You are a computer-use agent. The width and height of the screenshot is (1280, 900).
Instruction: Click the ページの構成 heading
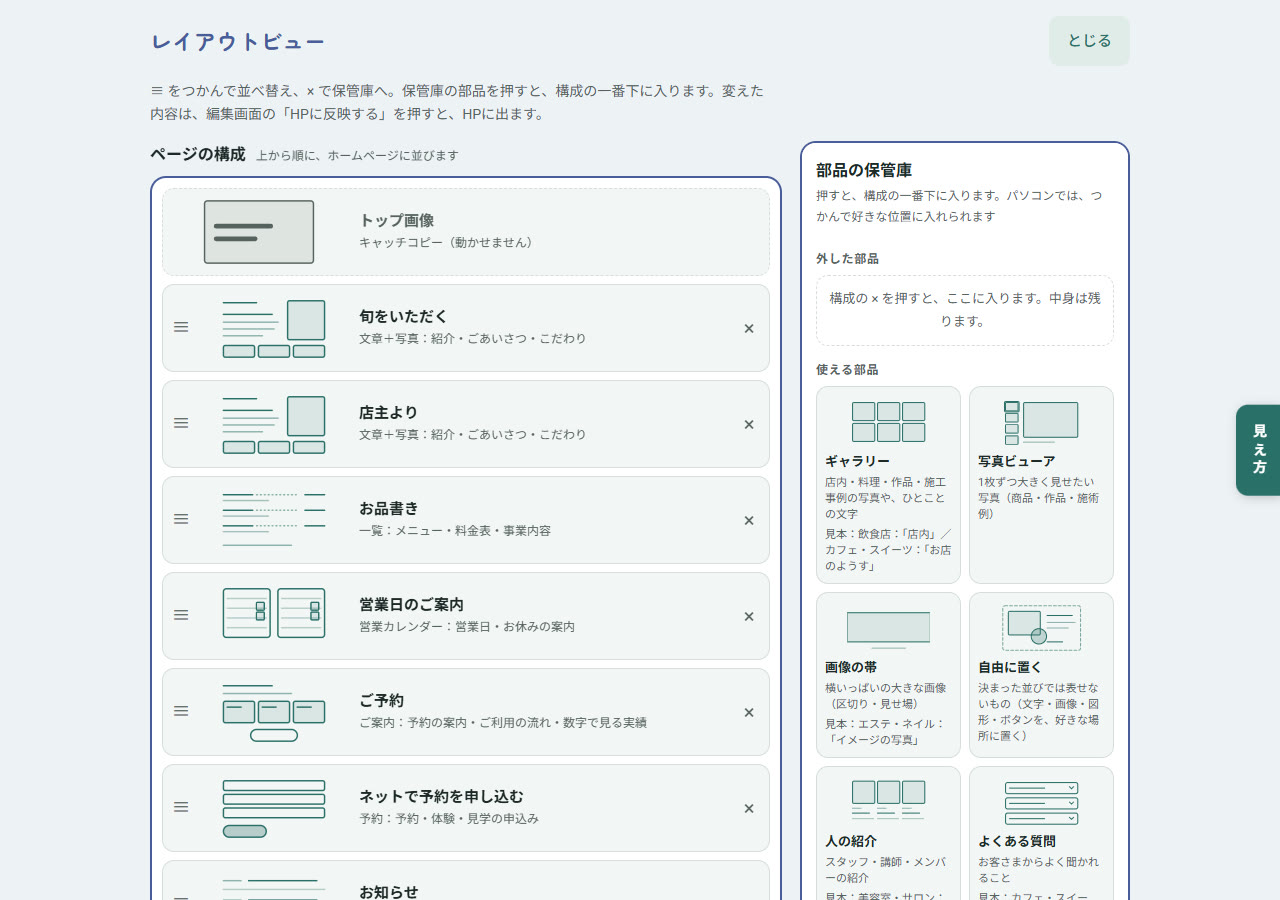click(x=198, y=154)
